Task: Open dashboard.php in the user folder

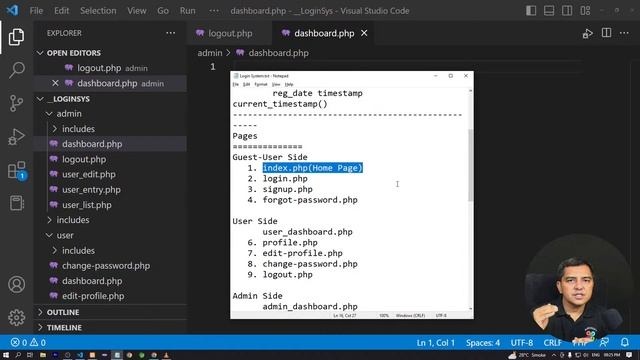Action: (92, 281)
